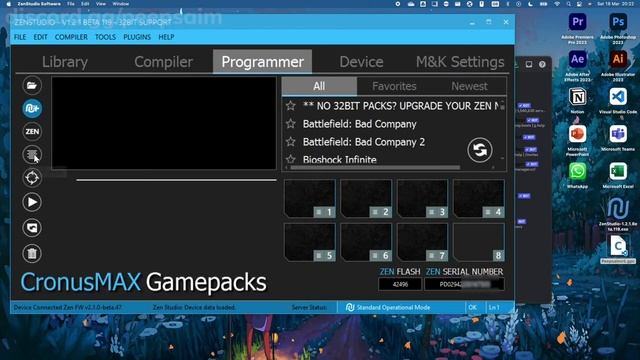Open WhatsApp desktop icon
This screenshot has height=360, width=640.
tap(577, 172)
